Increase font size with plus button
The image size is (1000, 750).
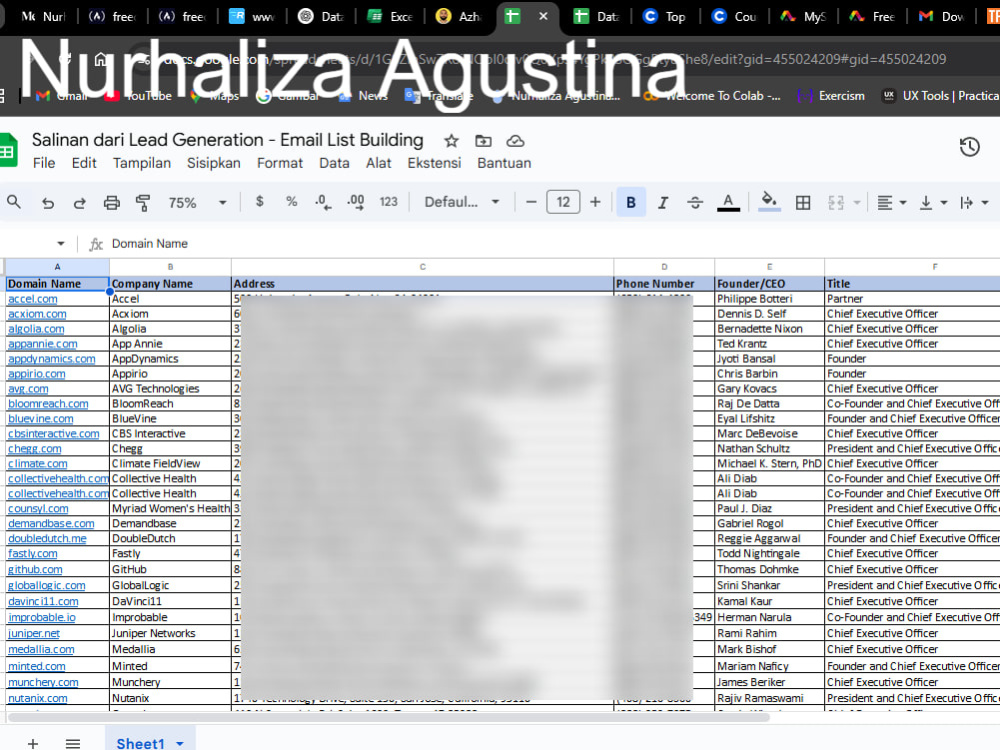click(595, 202)
